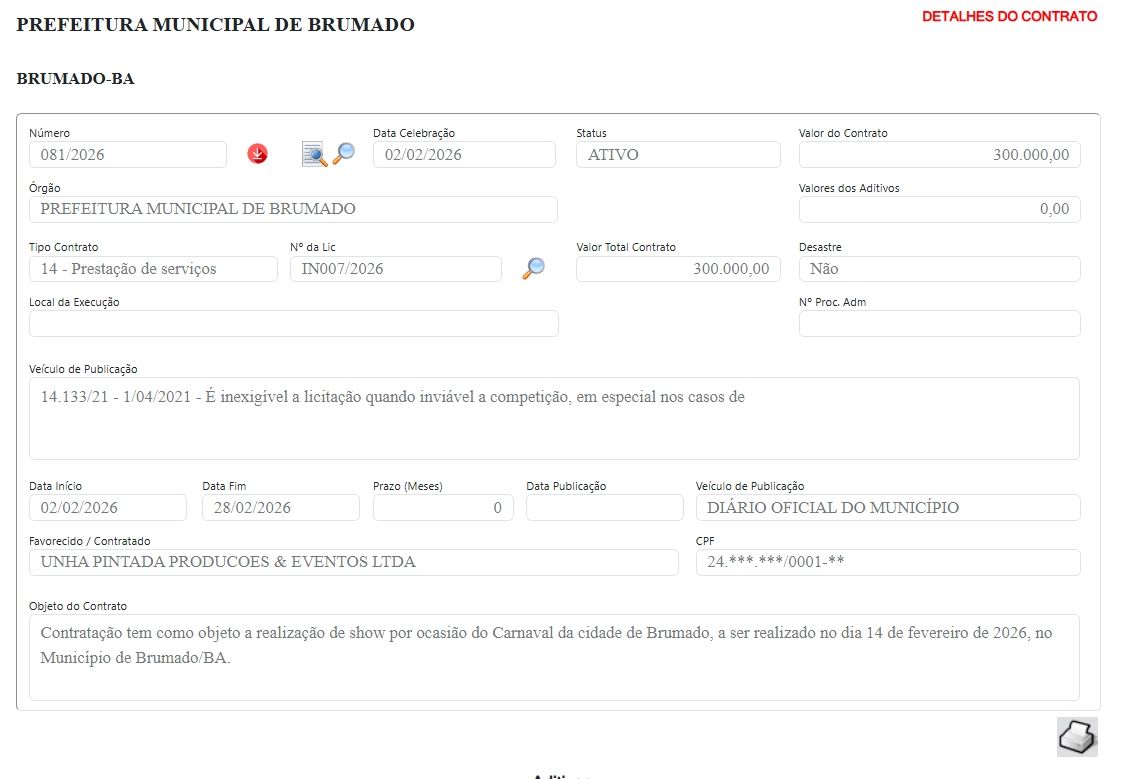Click the Número field showing 081/2026
The height and width of the screenshot is (779, 1132).
point(128,155)
